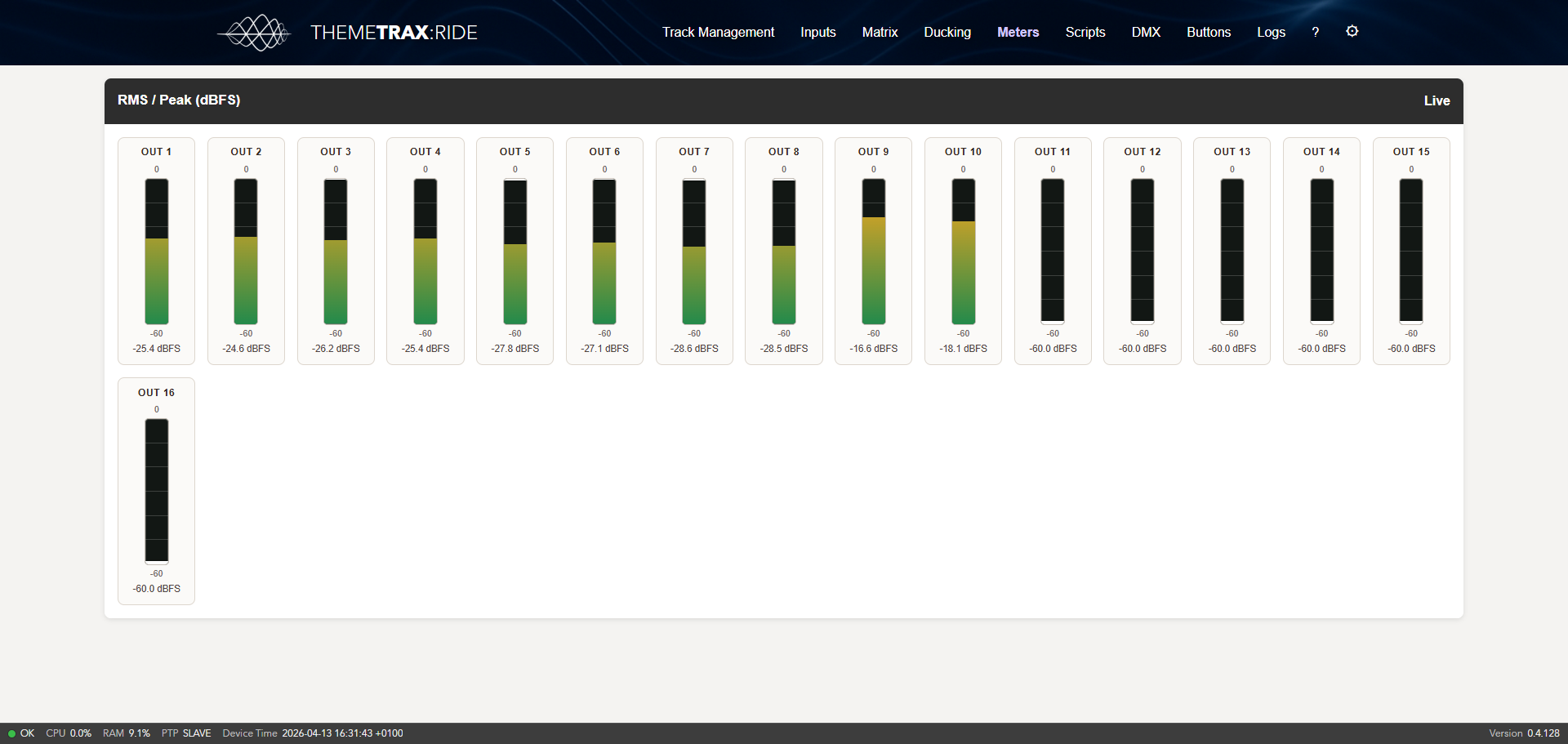The image size is (1568, 744).
Task: Open the help question mark
Action: coord(1315,32)
